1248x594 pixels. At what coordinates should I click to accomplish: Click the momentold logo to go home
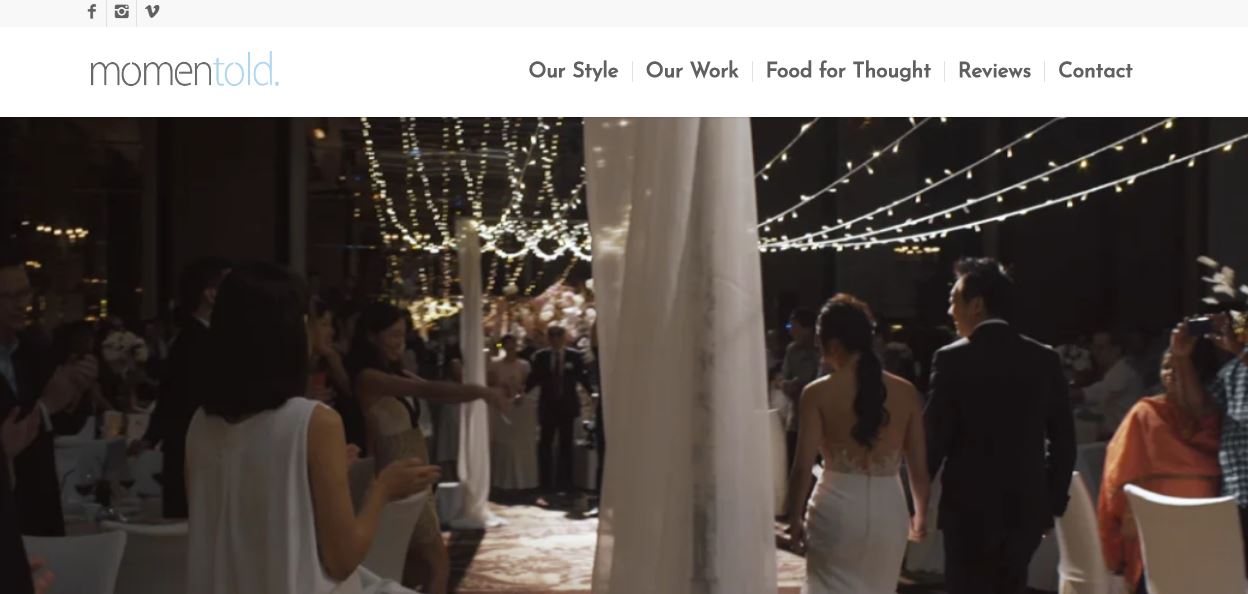[185, 71]
